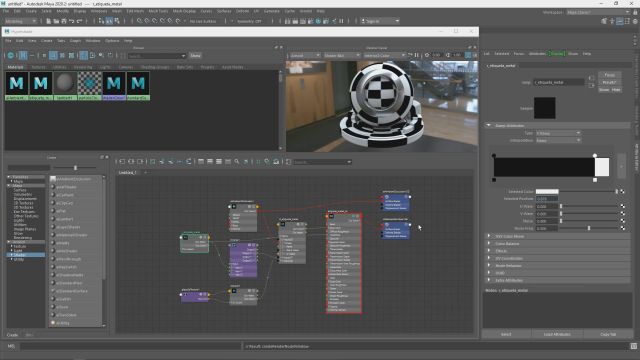This screenshot has height=360, width=640.
Task: Click the Hypershade render toggle icon
Action: tap(11, 56)
